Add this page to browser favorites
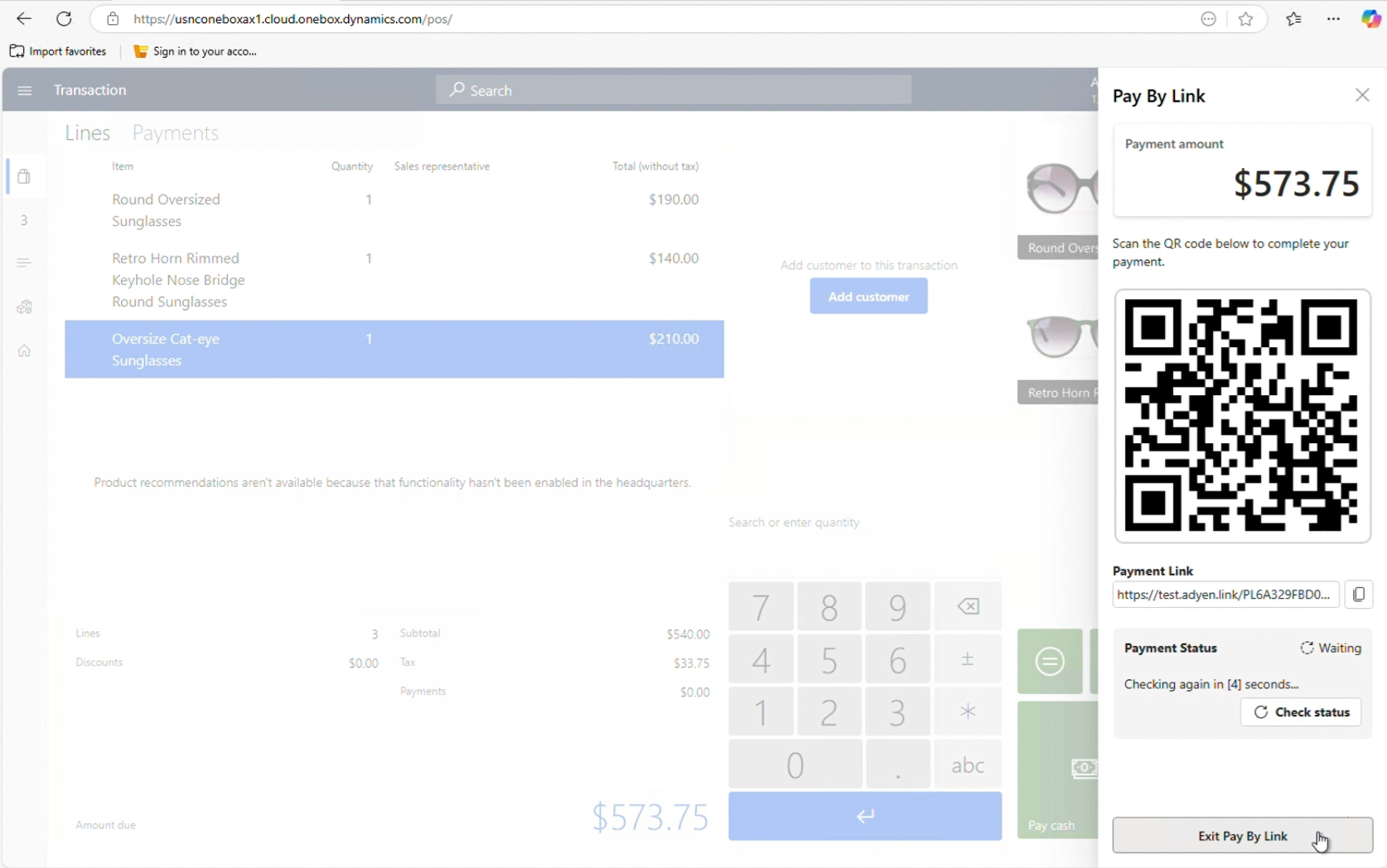The height and width of the screenshot is (868, 1387). [1247, 18]
